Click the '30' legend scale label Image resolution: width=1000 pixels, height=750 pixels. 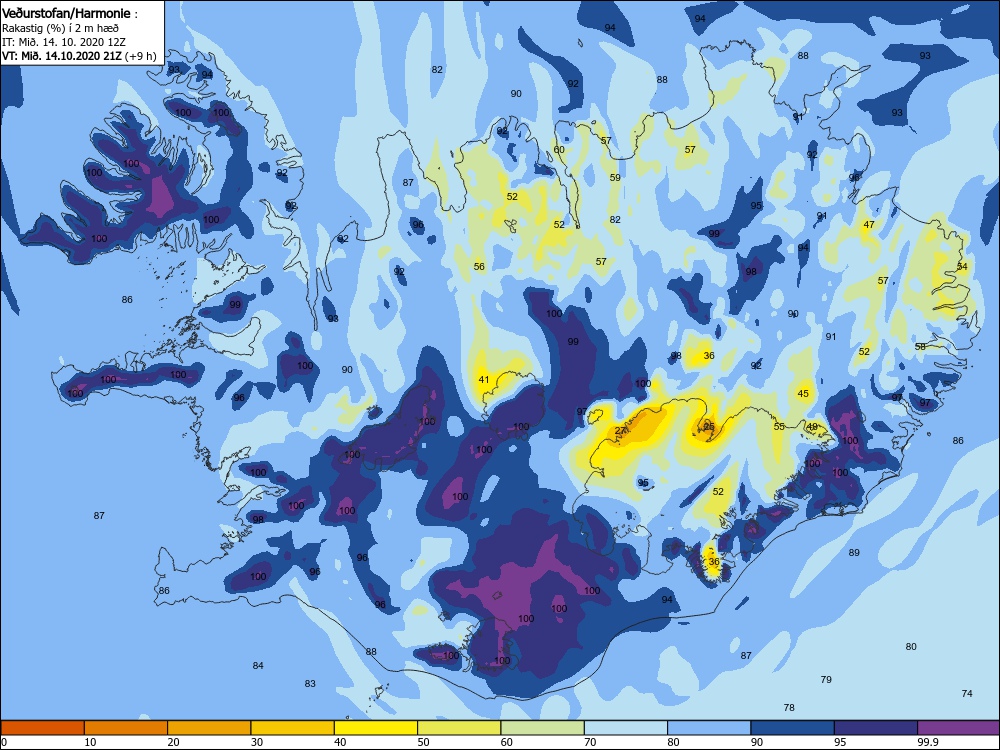[257, 742]
